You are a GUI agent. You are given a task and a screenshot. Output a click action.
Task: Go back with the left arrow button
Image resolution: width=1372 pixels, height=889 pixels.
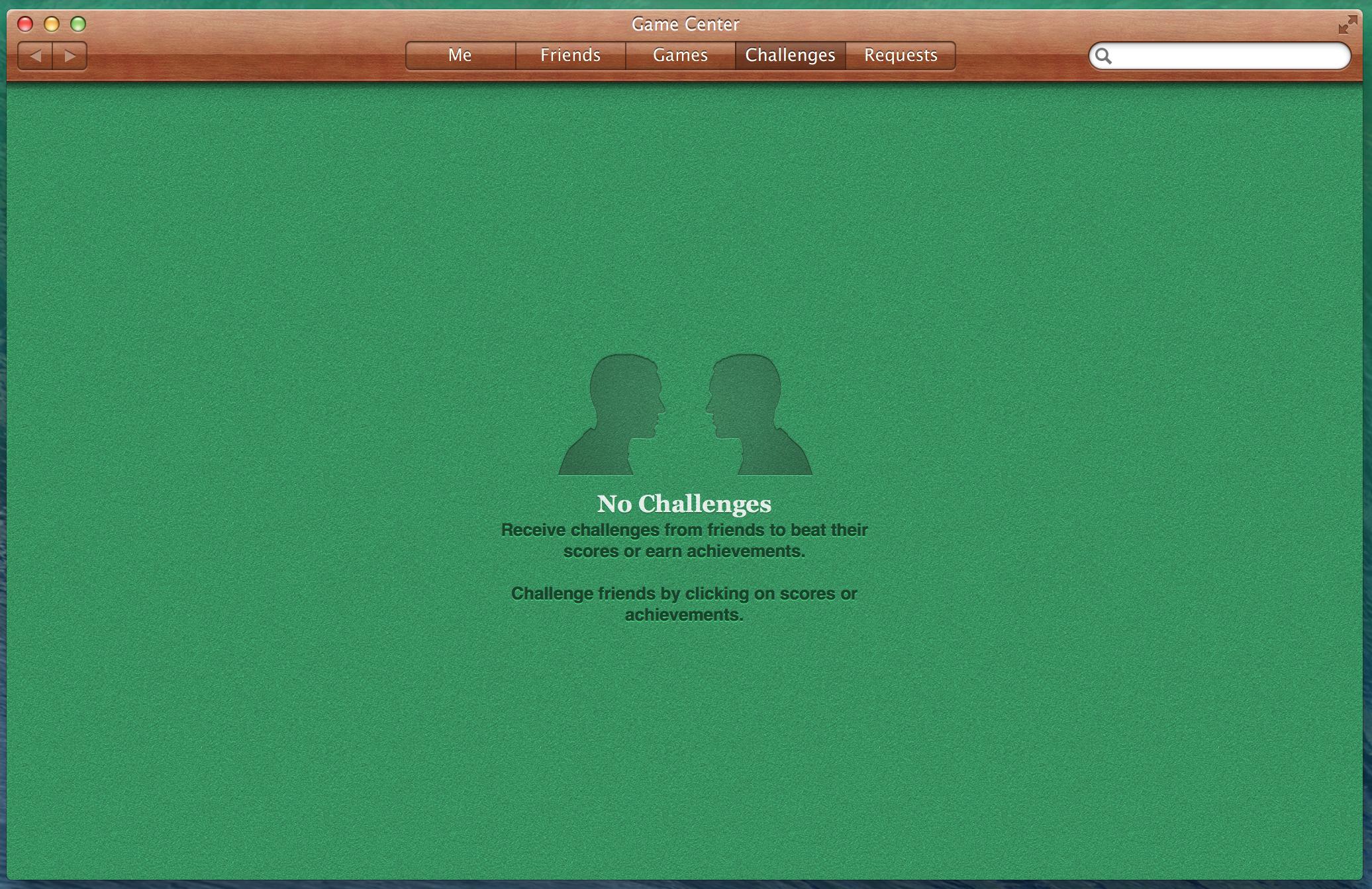(x=36, y=56)
